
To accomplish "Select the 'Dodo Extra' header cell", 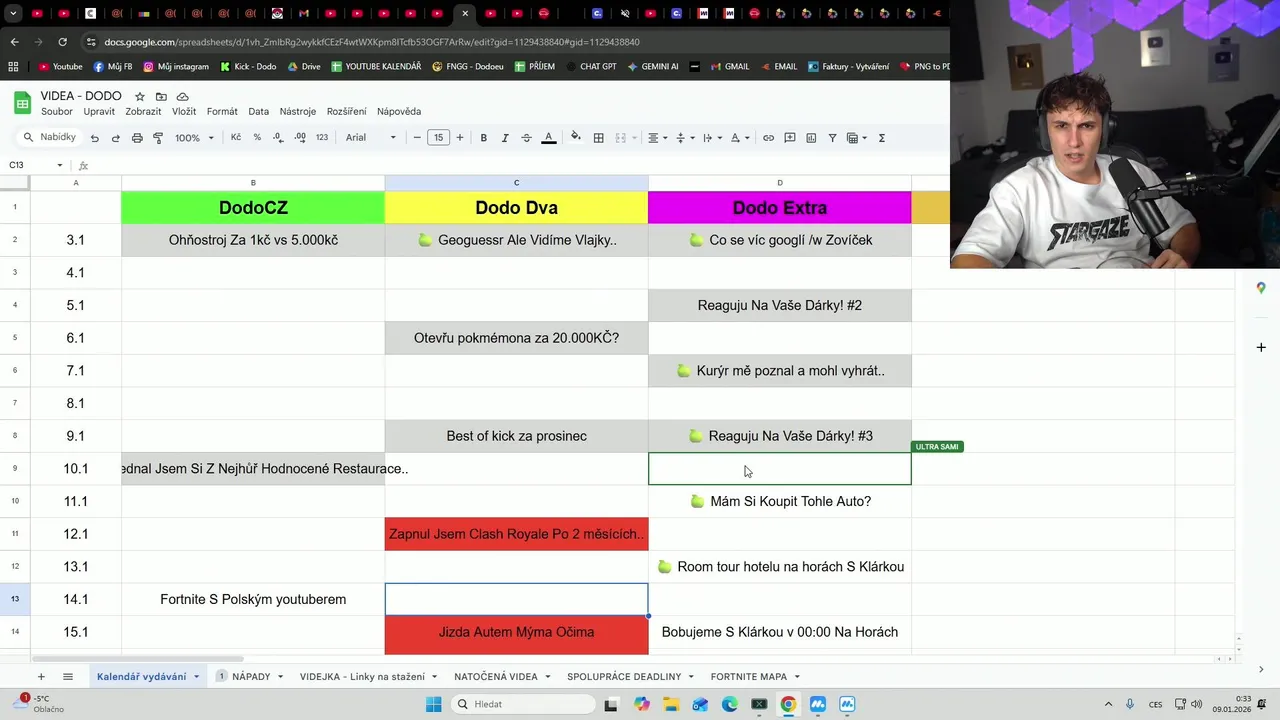I will point(780,208).
